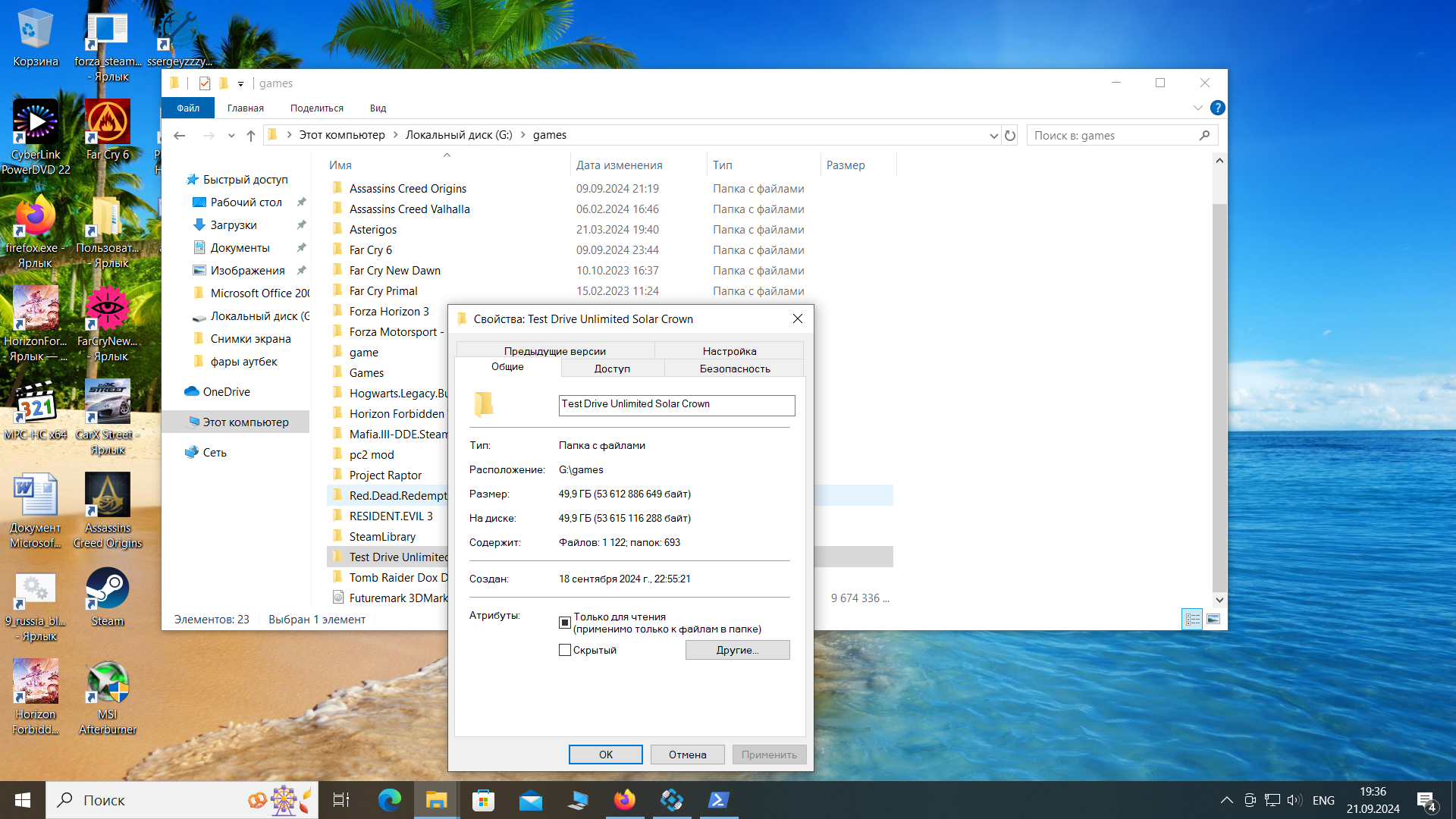1456x819 pixels.
Task: Click the folder name input field
Action: [676, 404]
